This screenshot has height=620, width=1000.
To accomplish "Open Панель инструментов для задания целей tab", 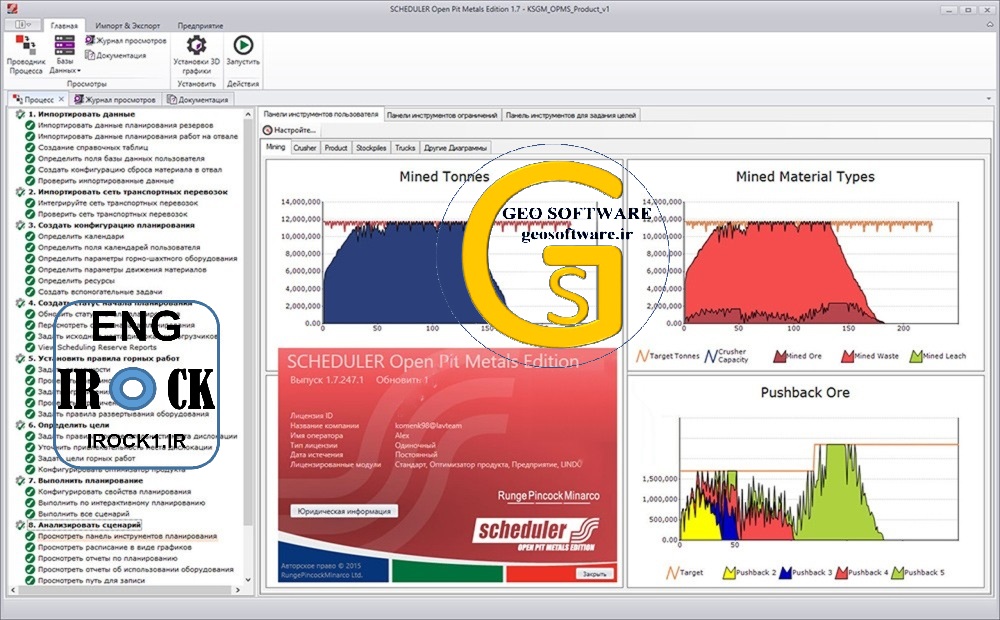I will [571, 115].
